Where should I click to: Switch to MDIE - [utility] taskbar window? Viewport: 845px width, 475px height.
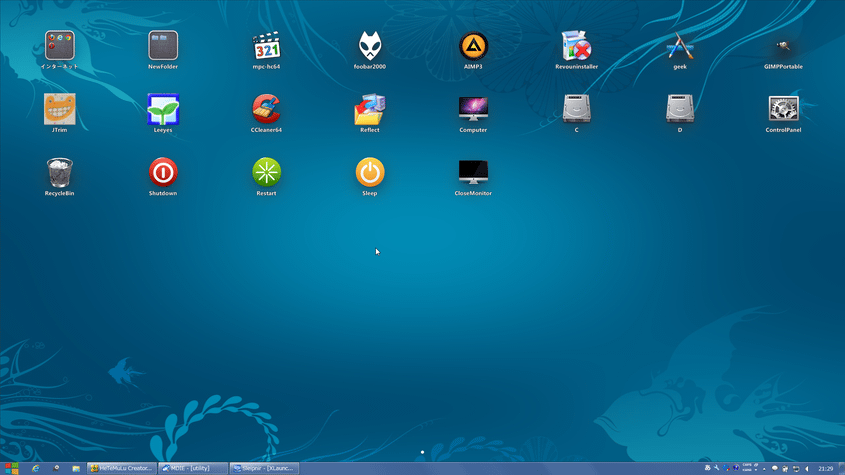(x=192, y=469)
